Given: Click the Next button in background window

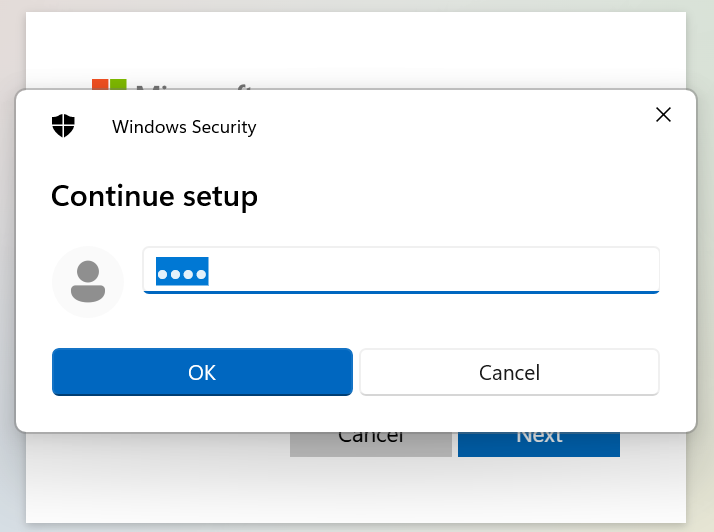Looking at the screenshot, I should (538, 444).
